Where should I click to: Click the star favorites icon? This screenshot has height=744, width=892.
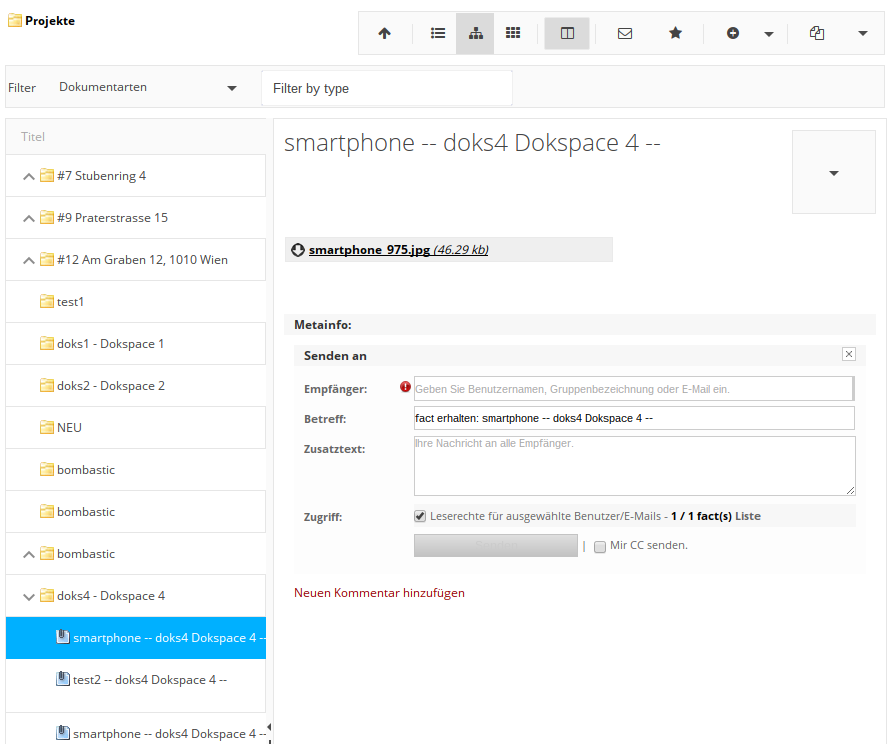pos(675,33)
